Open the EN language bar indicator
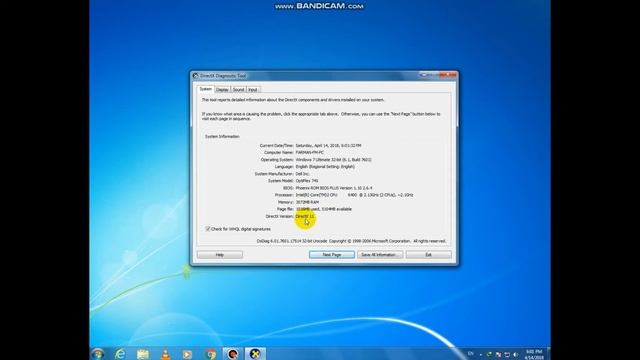Screen dimensions: 640x360 coord(471,353)
